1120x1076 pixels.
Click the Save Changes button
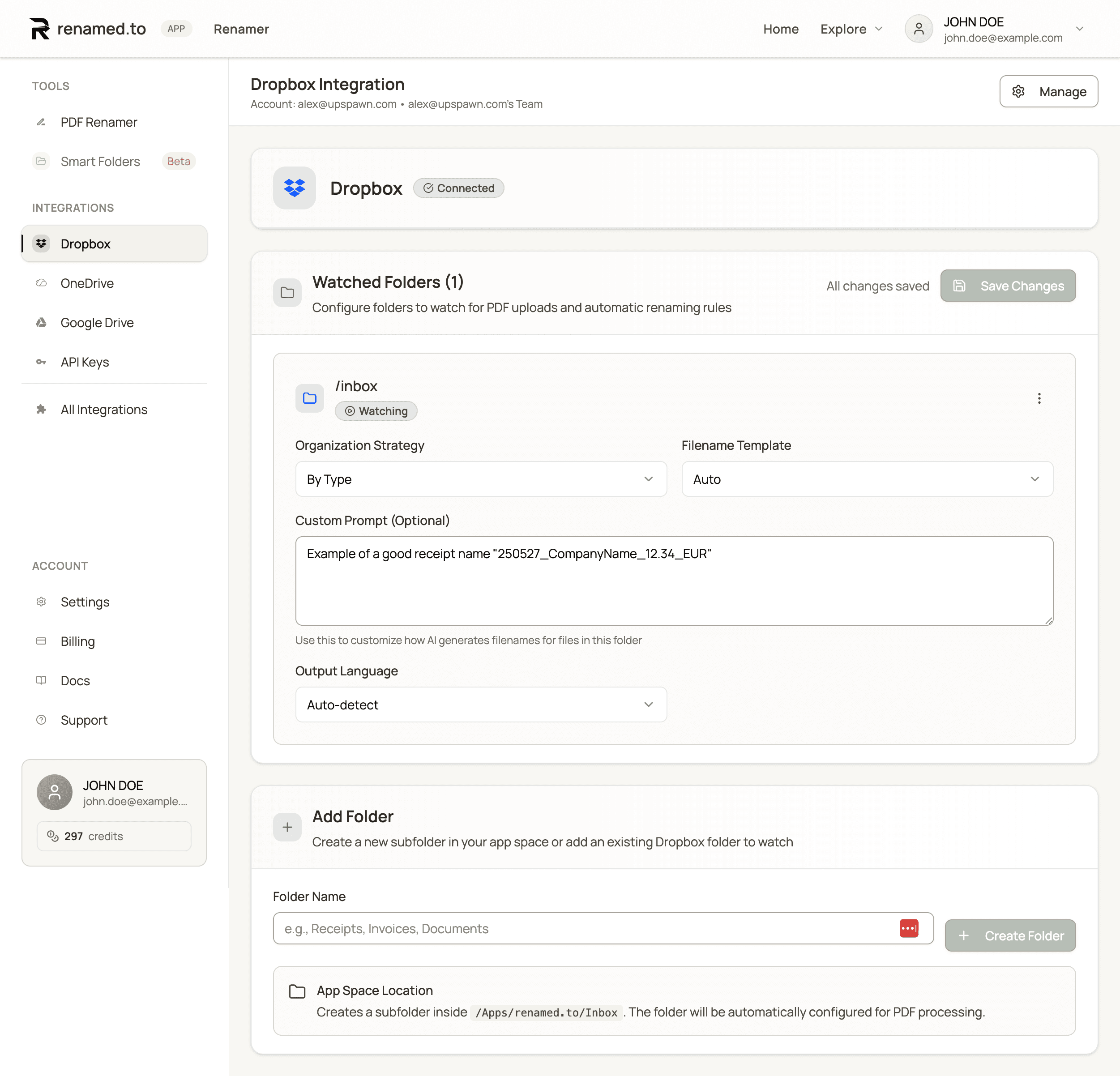[x=1008, y=286]
